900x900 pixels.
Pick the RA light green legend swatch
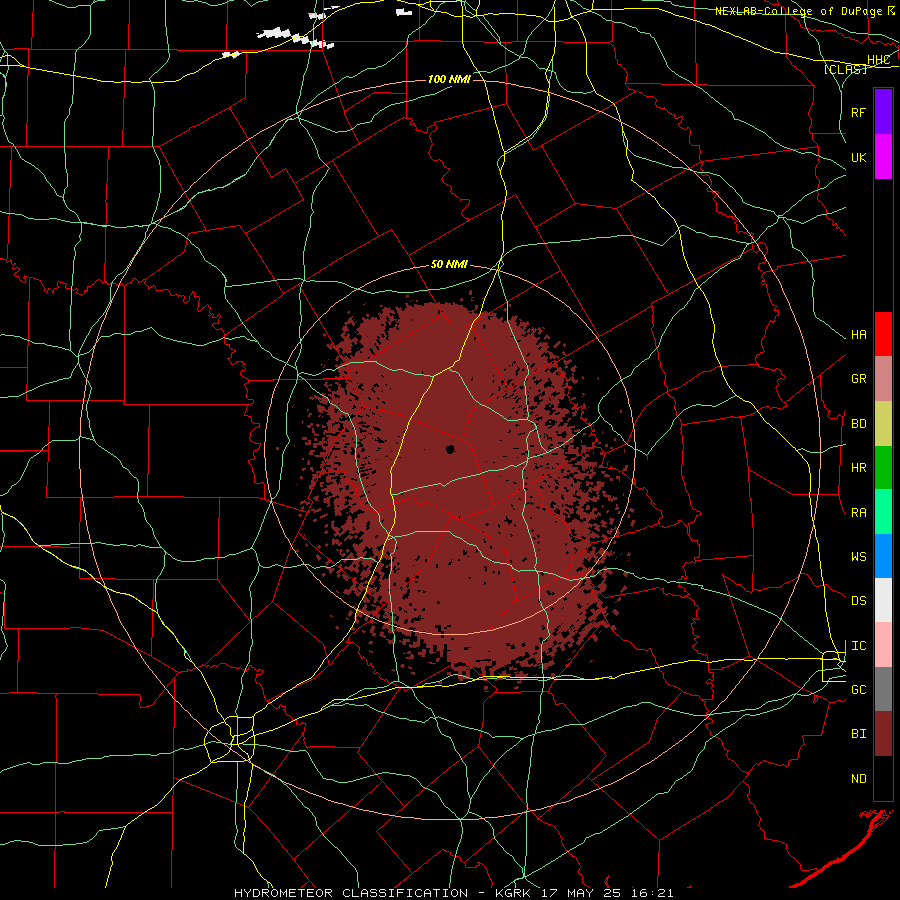(883, 512)
